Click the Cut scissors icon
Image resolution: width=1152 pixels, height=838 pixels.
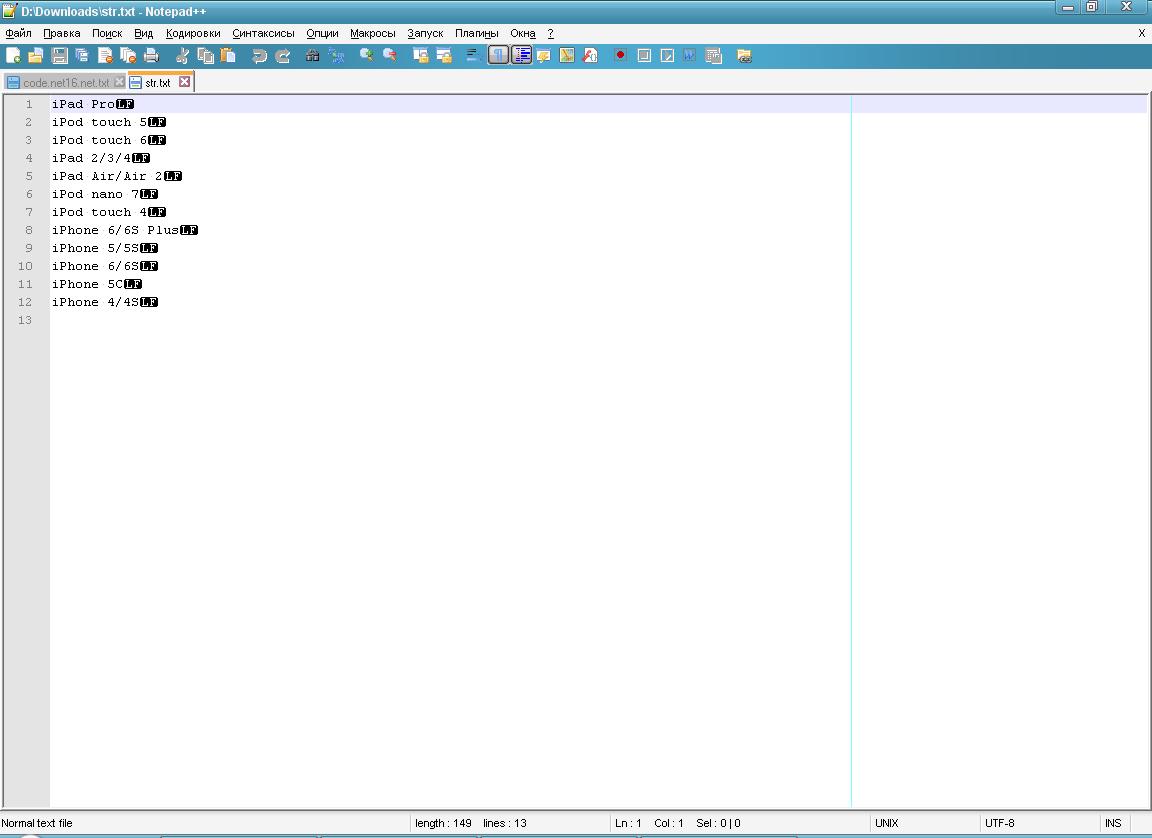pyautogui.click(x=182, y=56)
